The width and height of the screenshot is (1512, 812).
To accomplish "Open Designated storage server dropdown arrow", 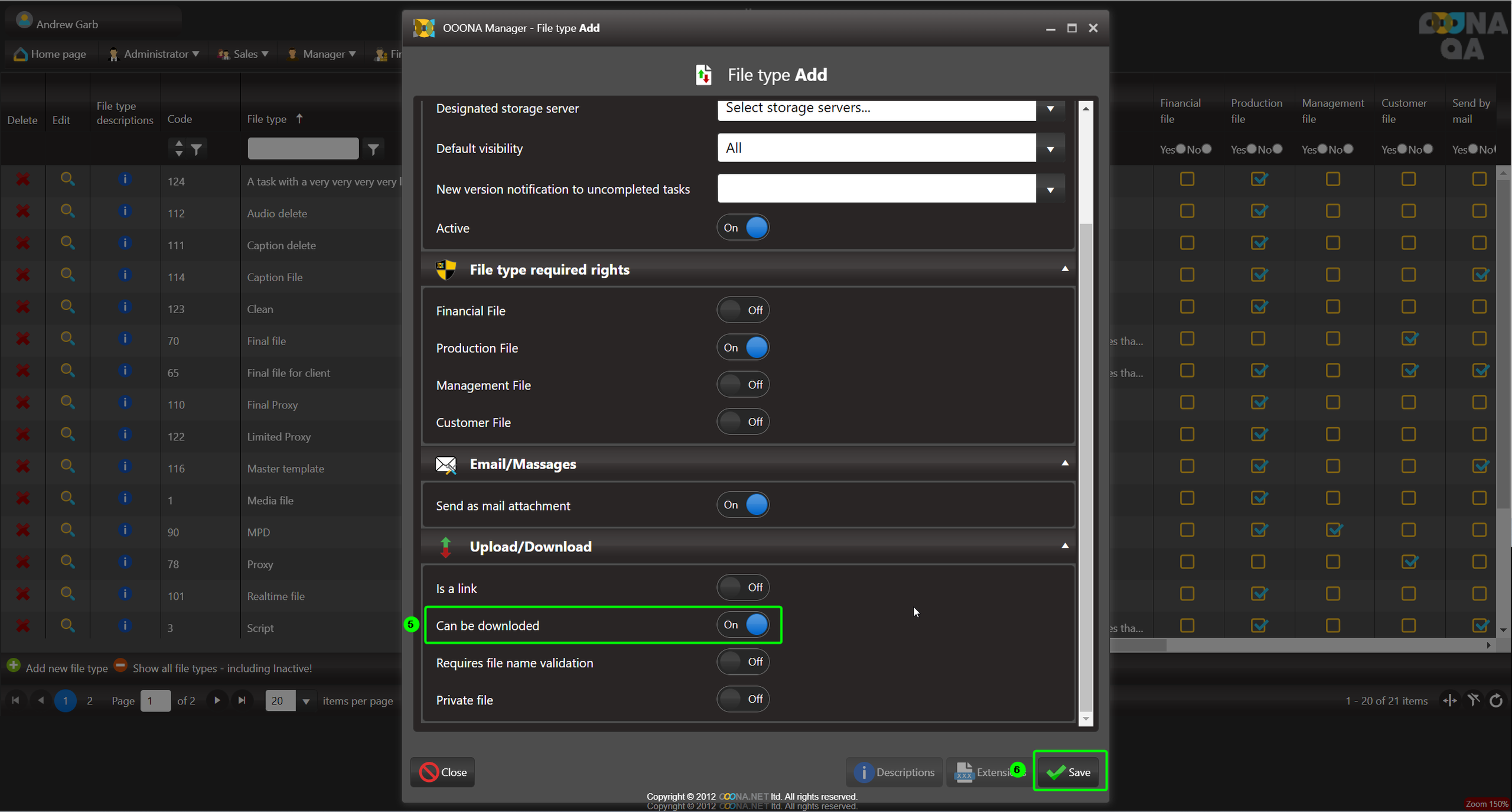I will tap(1050, 109).
